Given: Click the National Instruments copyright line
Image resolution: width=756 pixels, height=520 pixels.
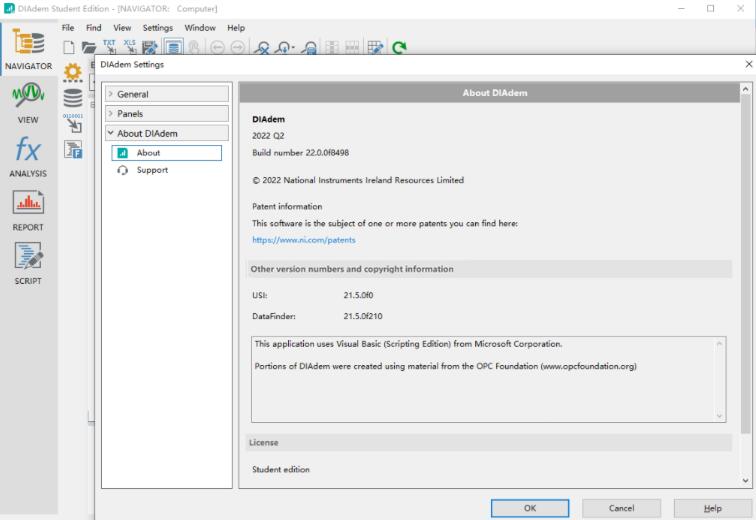Looking at the screenshot, I should [358, 180].
